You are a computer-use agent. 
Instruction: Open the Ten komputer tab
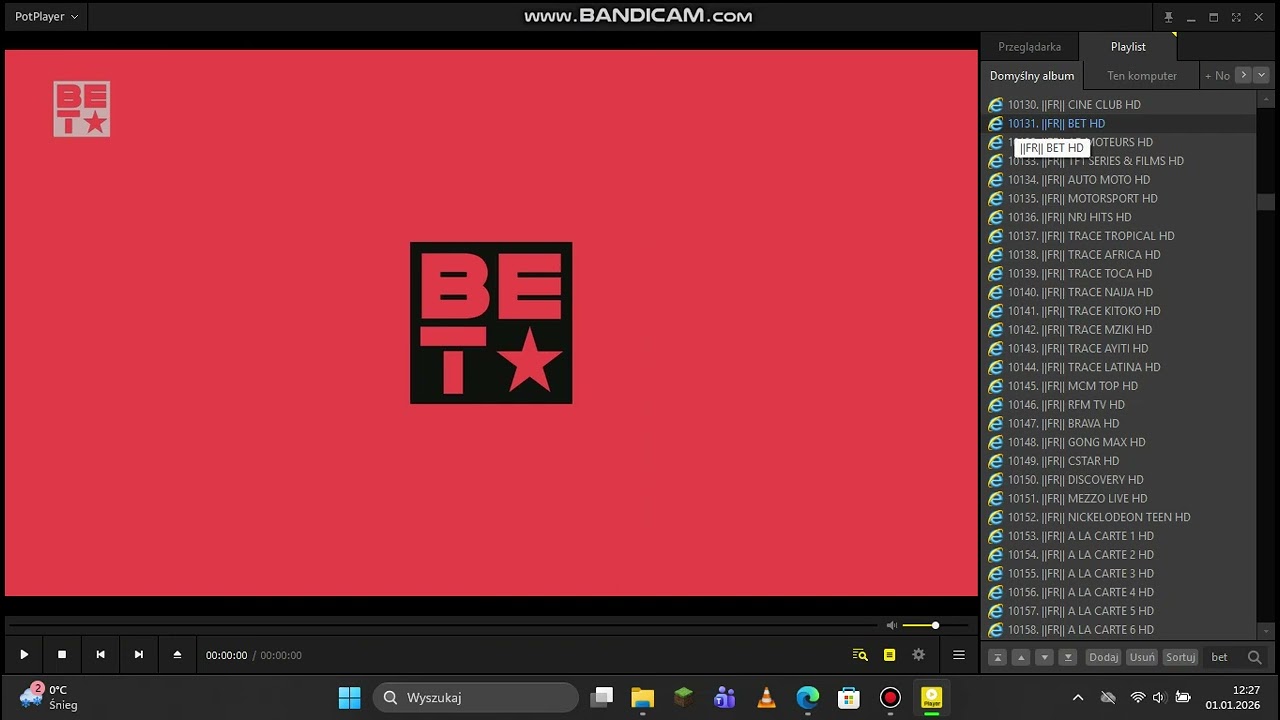pos(1142,75)
